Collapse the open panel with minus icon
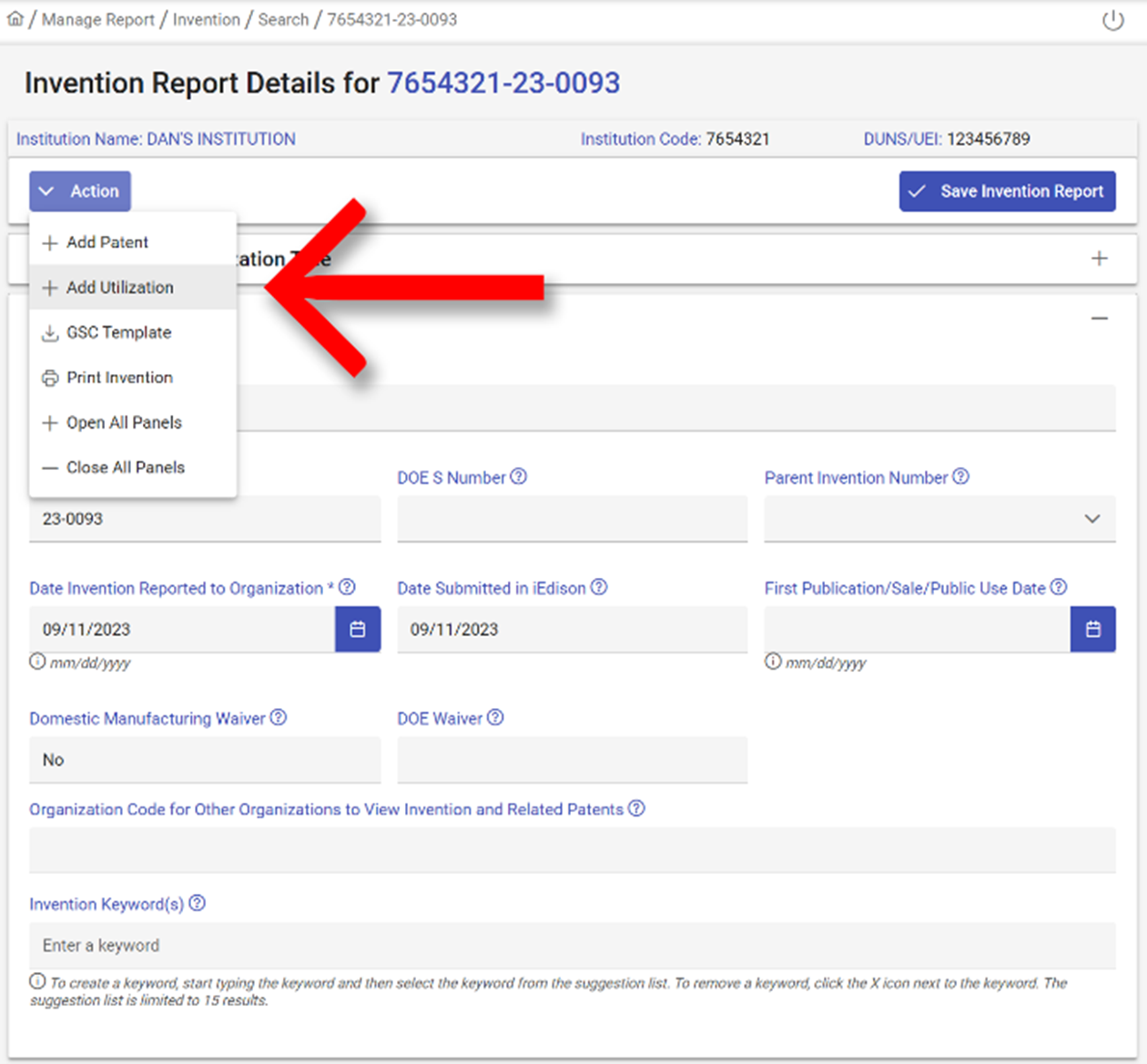Viewport: 1147px width, 1064px height. tap(1099, 319)
